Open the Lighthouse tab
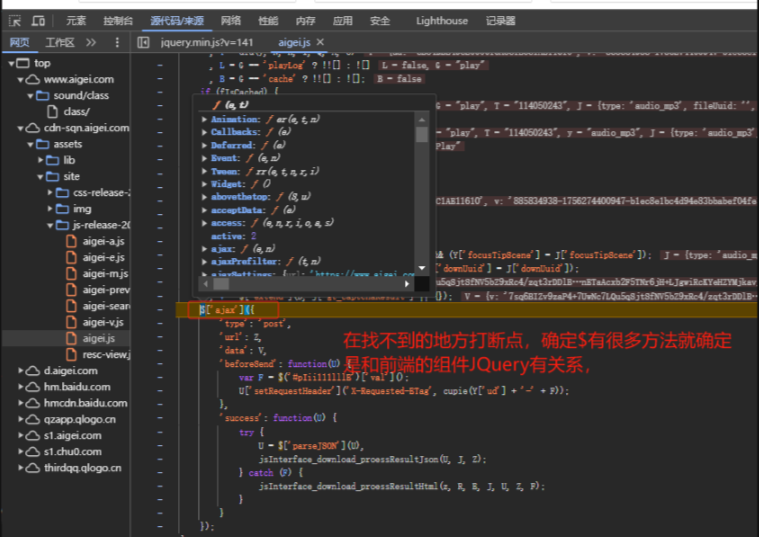 [x=441, y=21]
